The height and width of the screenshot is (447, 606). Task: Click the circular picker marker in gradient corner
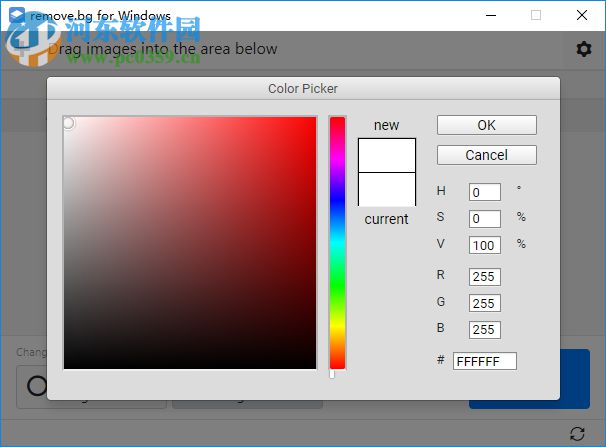(x=68, y=123)
